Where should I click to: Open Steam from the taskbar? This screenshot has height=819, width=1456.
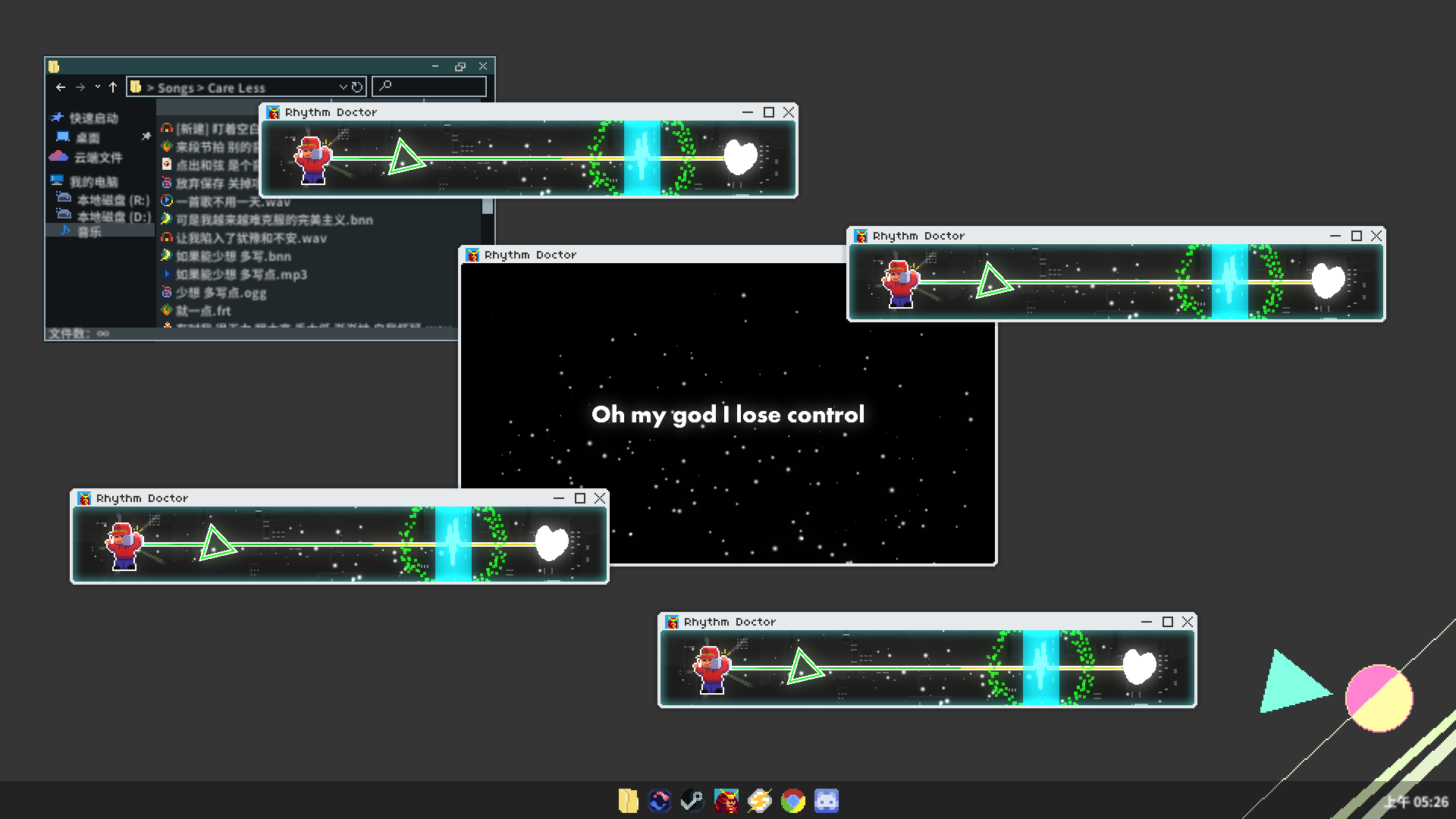click(692, 801)
